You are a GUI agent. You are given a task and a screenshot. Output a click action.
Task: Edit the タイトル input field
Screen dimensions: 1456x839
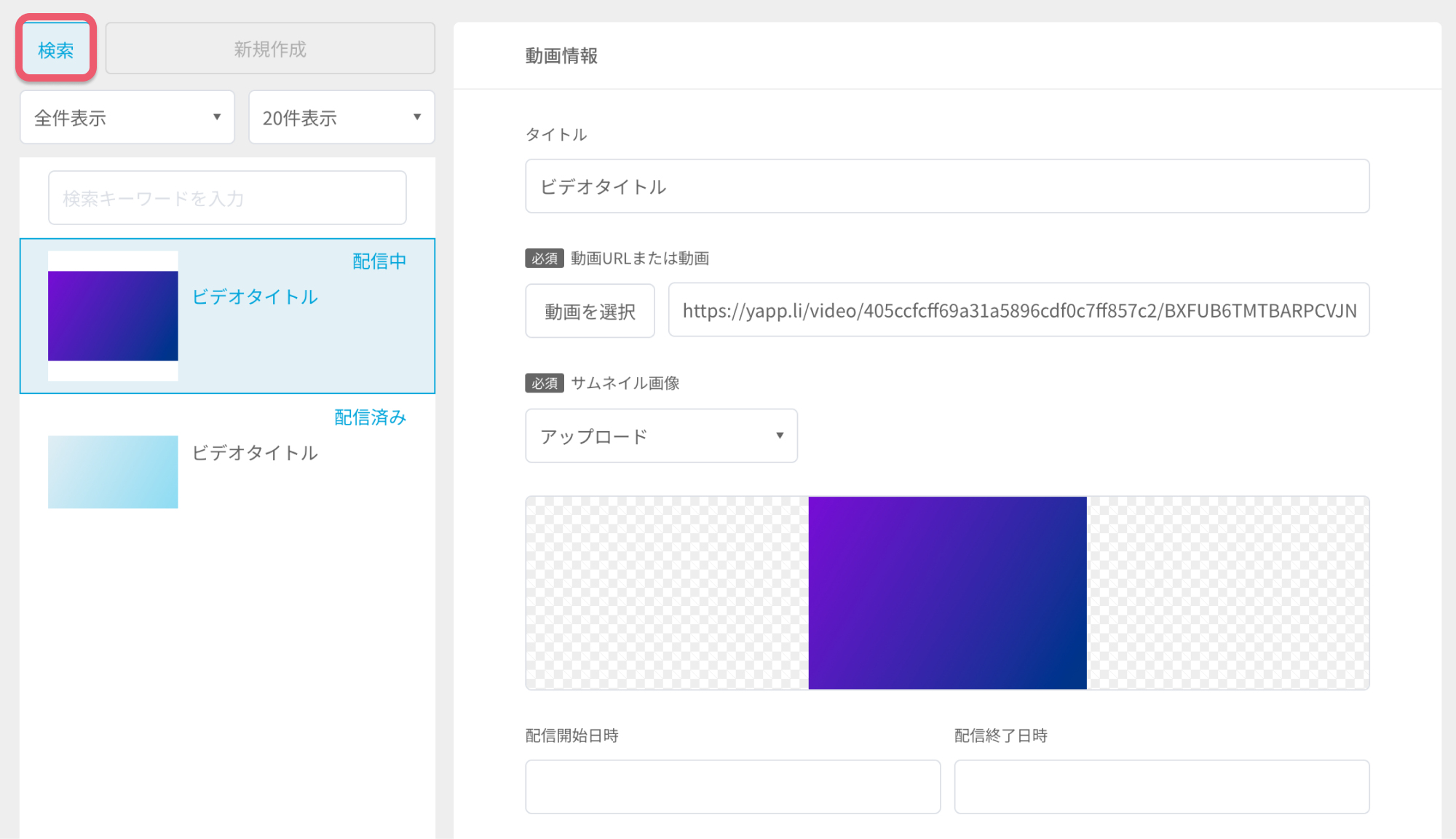click(x=947, y=186)
